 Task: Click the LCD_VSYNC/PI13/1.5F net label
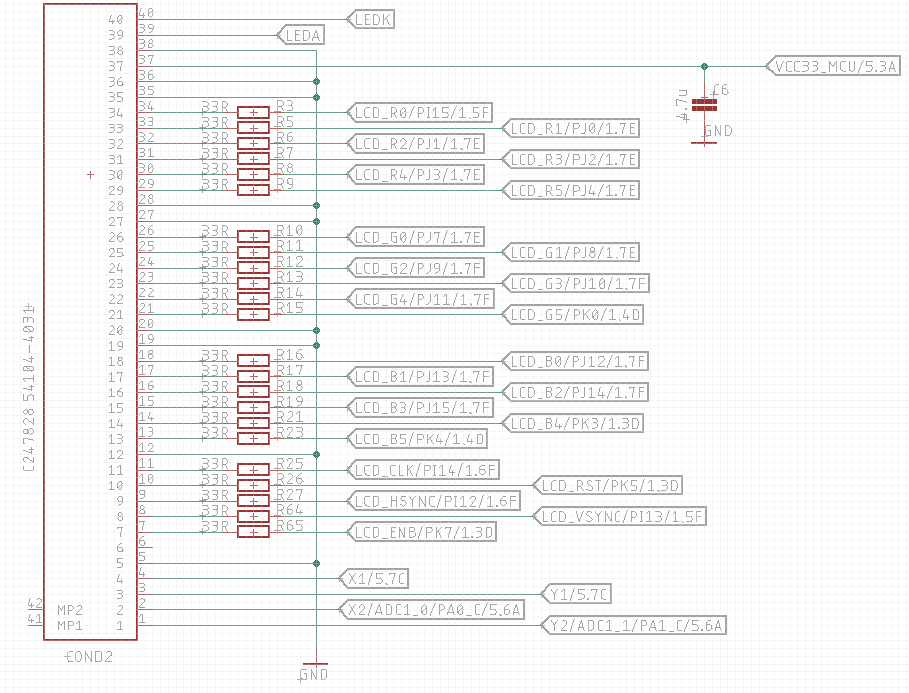[620, 517]
